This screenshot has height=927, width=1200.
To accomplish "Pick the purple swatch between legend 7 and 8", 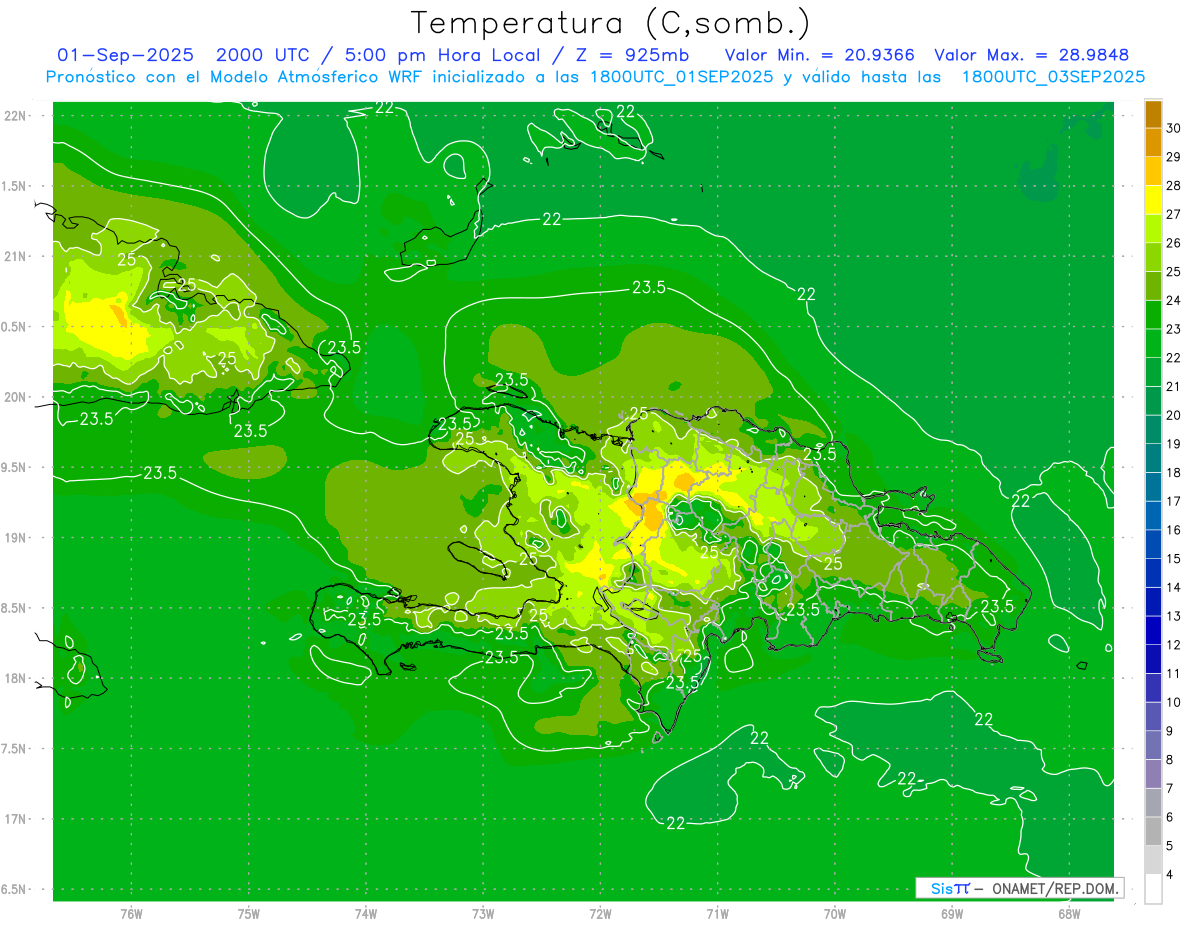I will tap(1153, 774).
